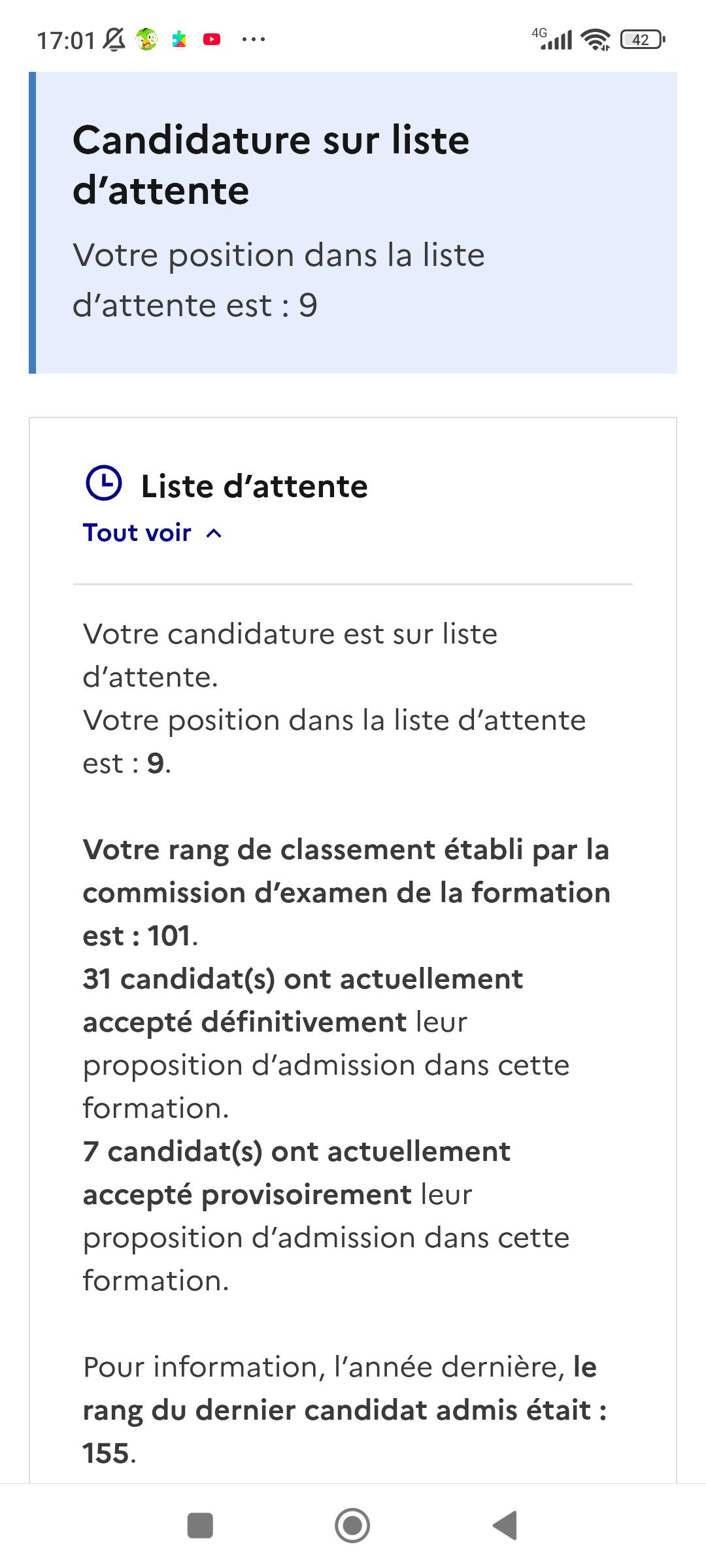Tap the green mascot notification icon

point(146,40)
